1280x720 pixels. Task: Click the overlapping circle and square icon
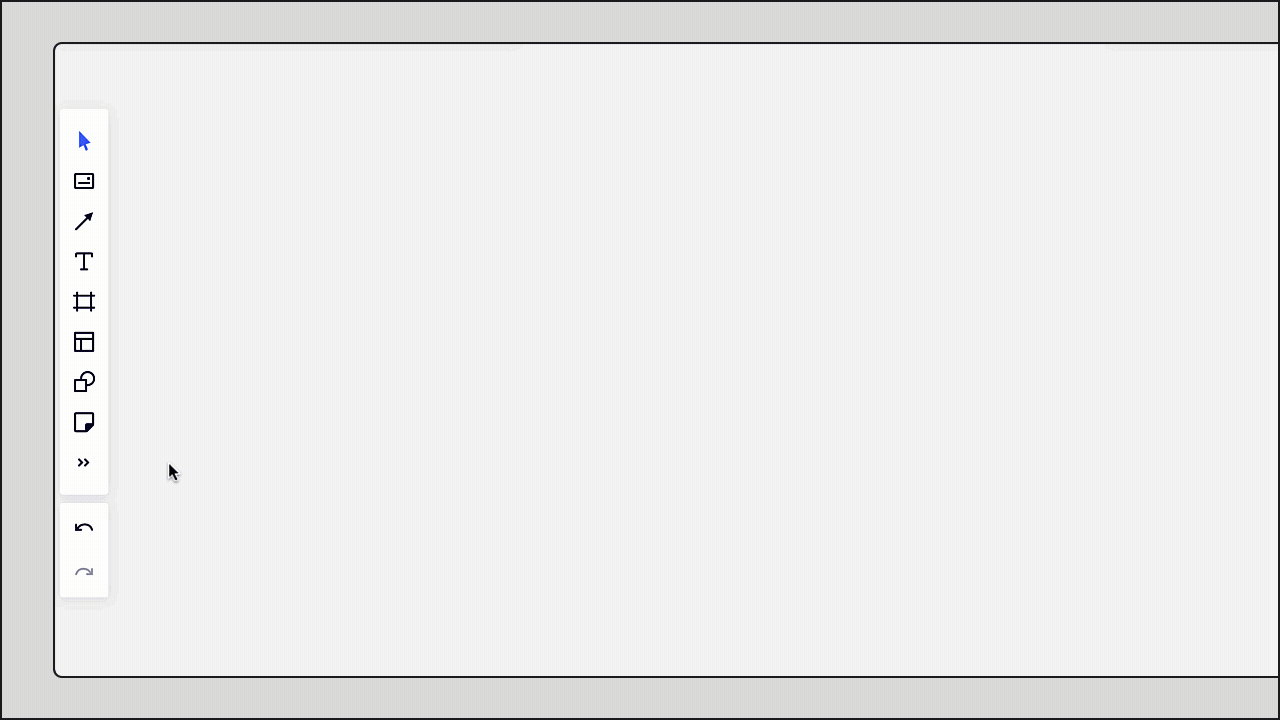click(84, 382)
